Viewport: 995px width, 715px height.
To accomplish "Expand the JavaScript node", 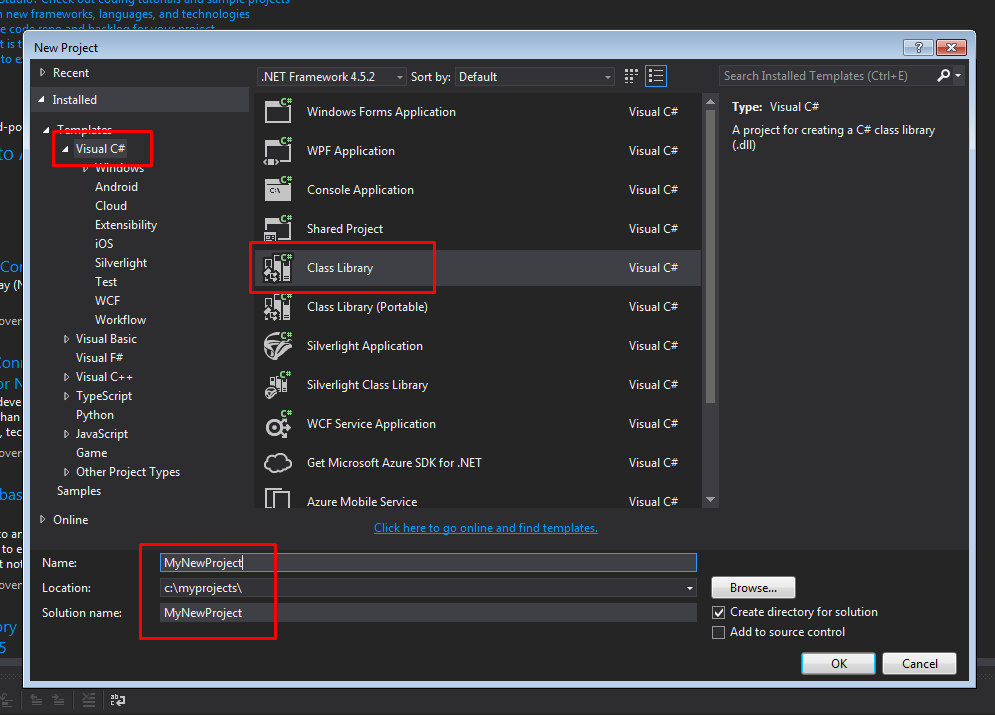I will [66, 435].
